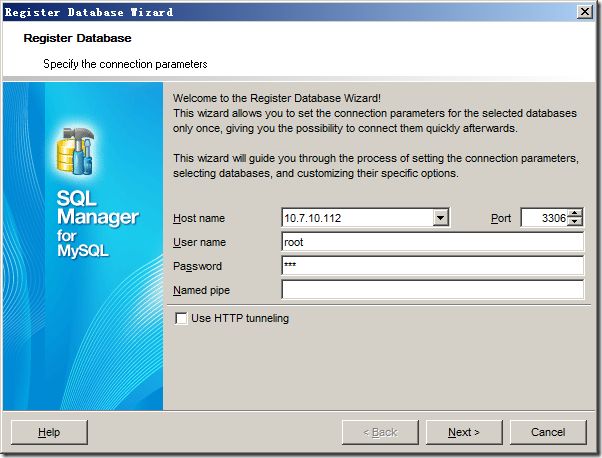Image resolution: width=602 pixels, height=458 pixels.
Task: Cancel the Register Database Wizard
Action: pyautogui.click(x=548, y=432)
